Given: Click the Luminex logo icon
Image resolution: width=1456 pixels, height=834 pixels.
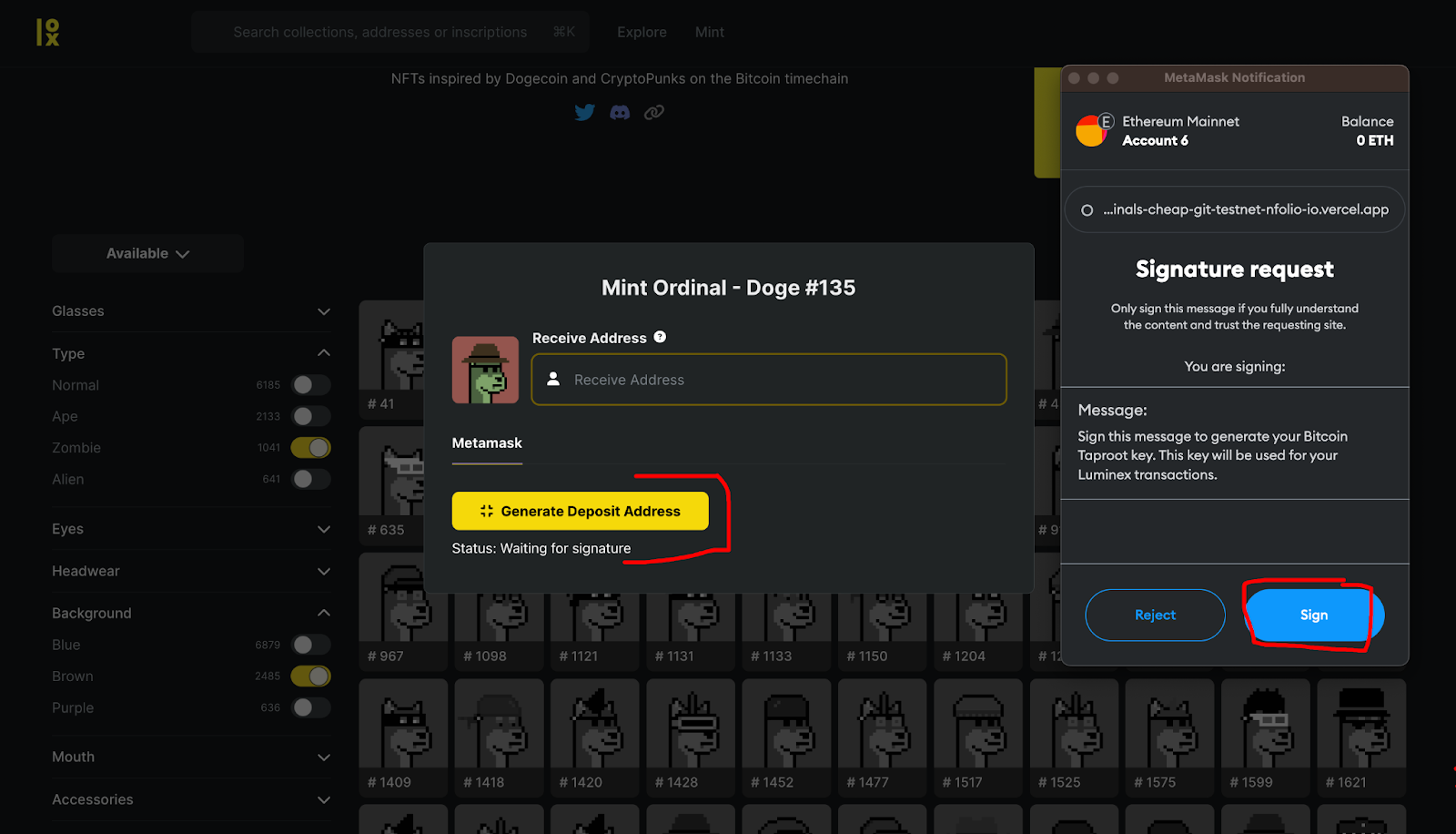Looking at the screenshot, I should (x=47, y=32).
